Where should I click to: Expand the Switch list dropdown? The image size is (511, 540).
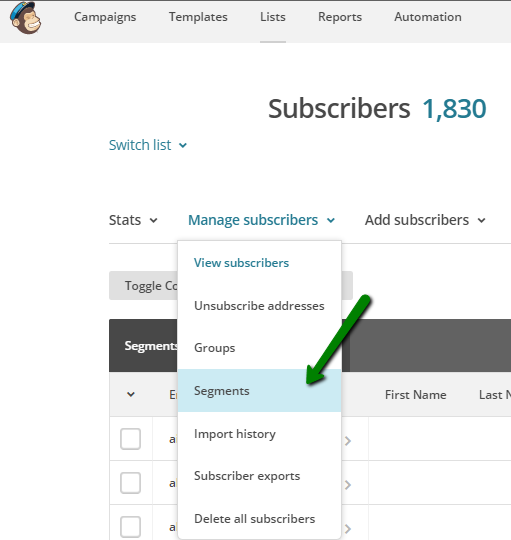tap(148, 145)
